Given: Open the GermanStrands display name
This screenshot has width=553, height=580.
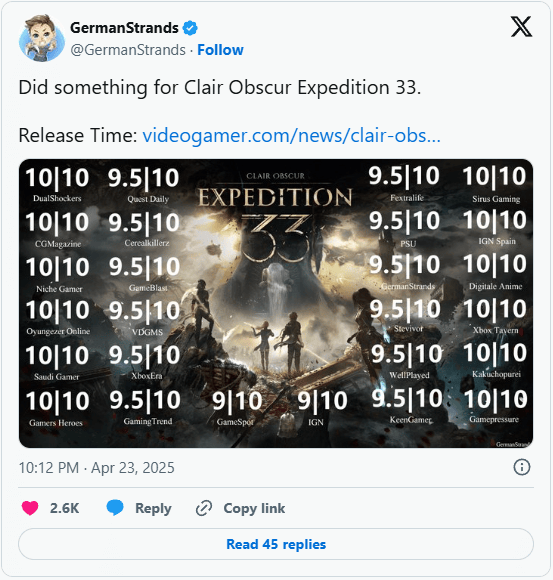Looking at the screenshot, I should (124, 28).
